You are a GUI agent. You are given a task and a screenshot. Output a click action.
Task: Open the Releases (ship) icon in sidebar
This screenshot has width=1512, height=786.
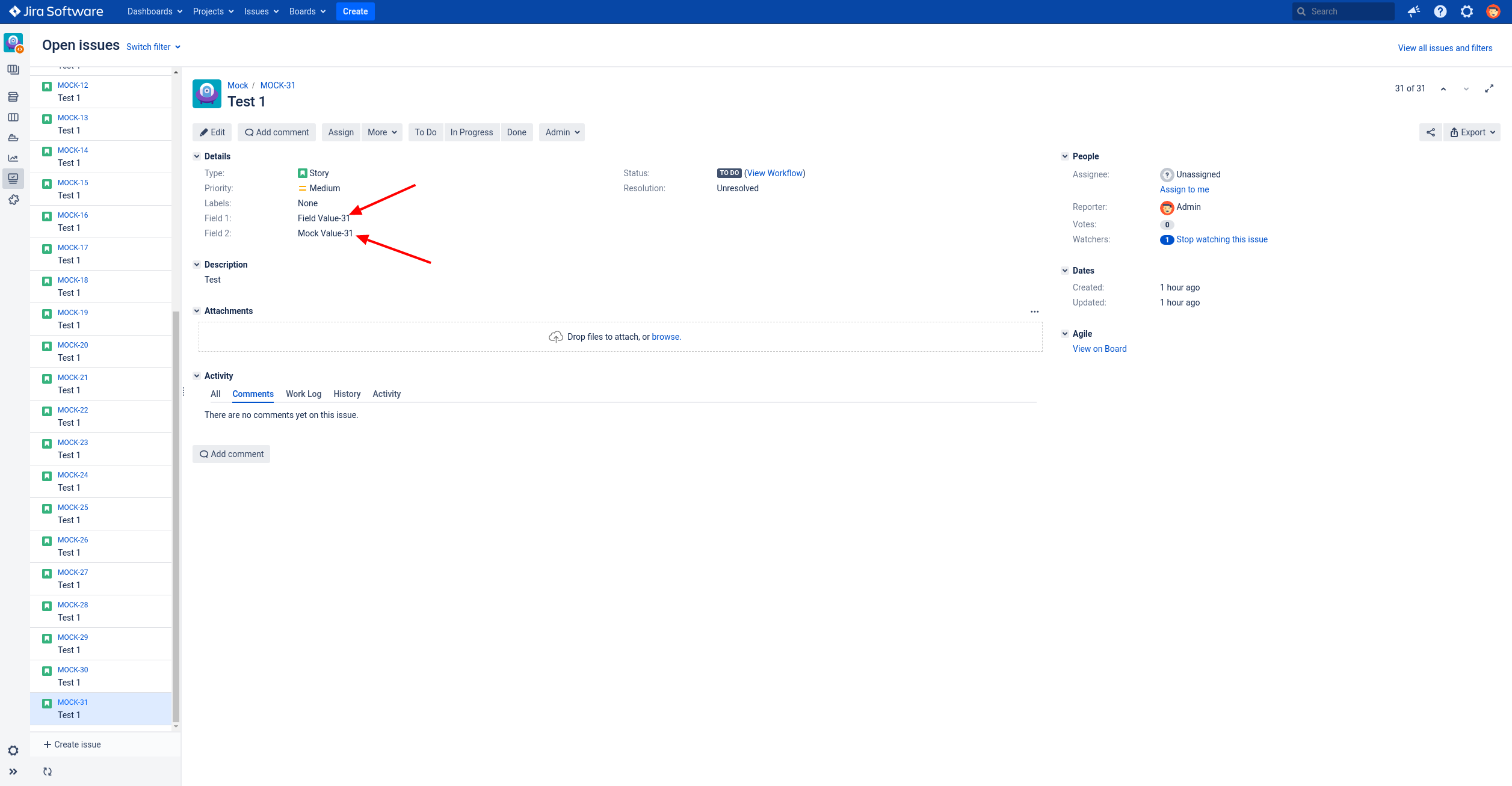pos(13,138)
